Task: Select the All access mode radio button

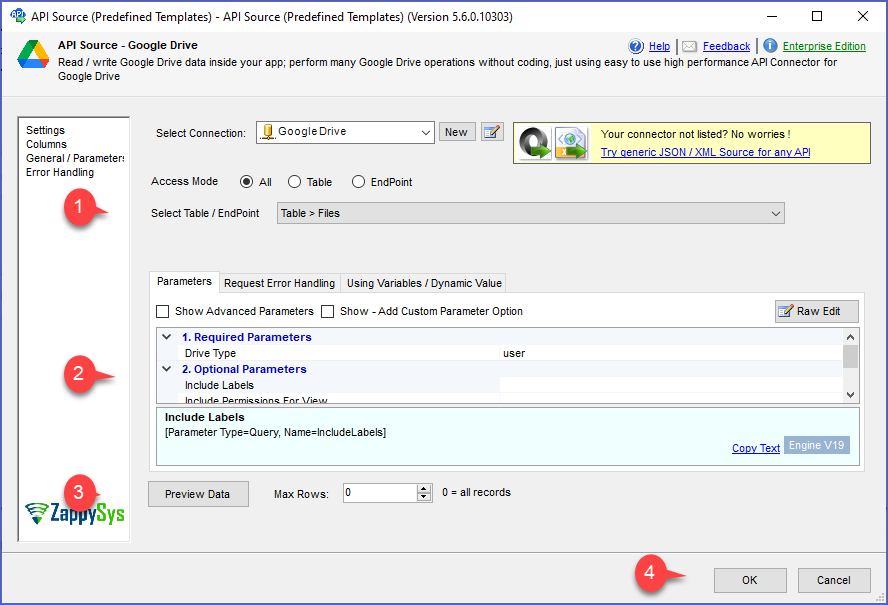Action: (x=246, y=182)
